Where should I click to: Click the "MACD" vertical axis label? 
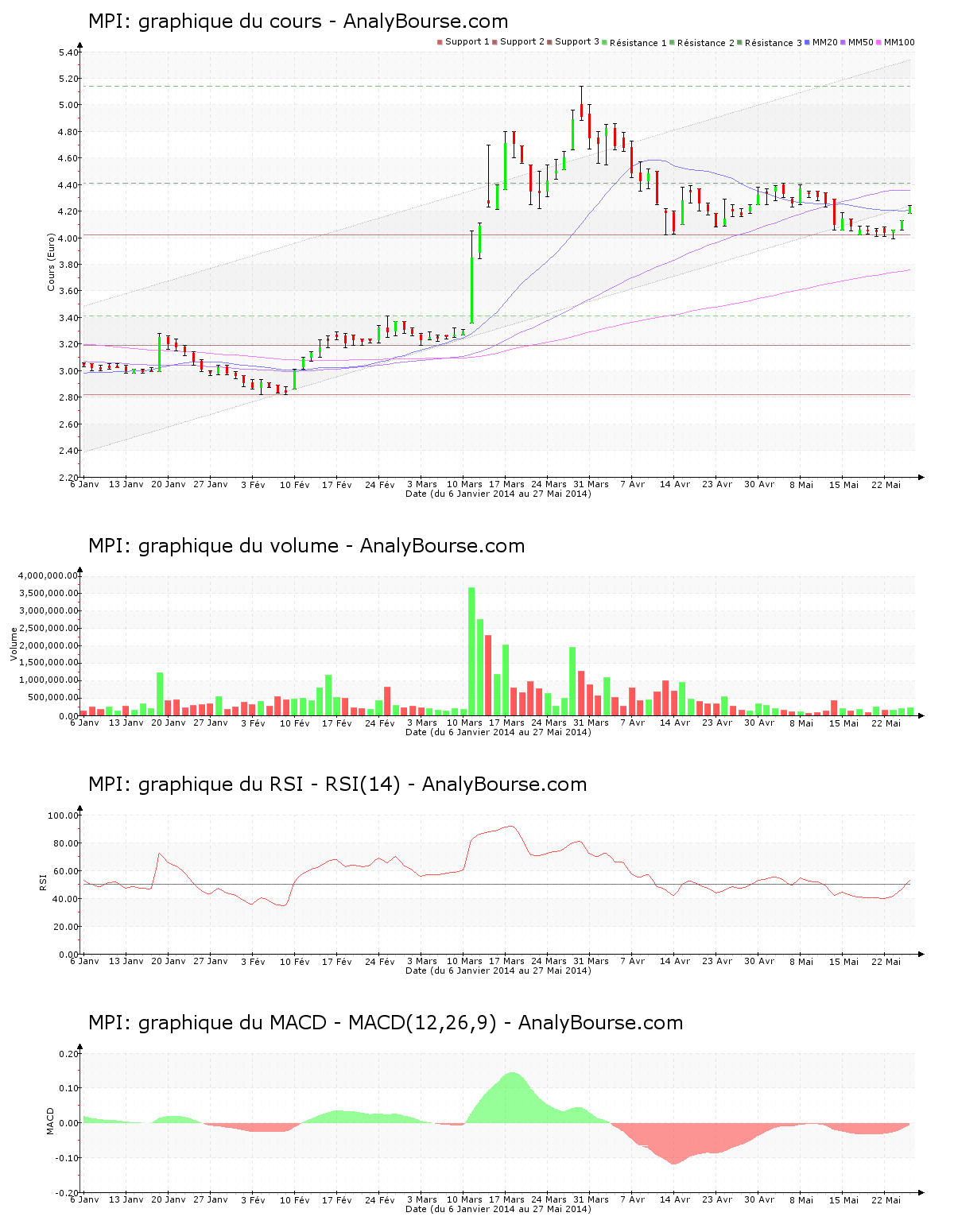[51, 1121]
